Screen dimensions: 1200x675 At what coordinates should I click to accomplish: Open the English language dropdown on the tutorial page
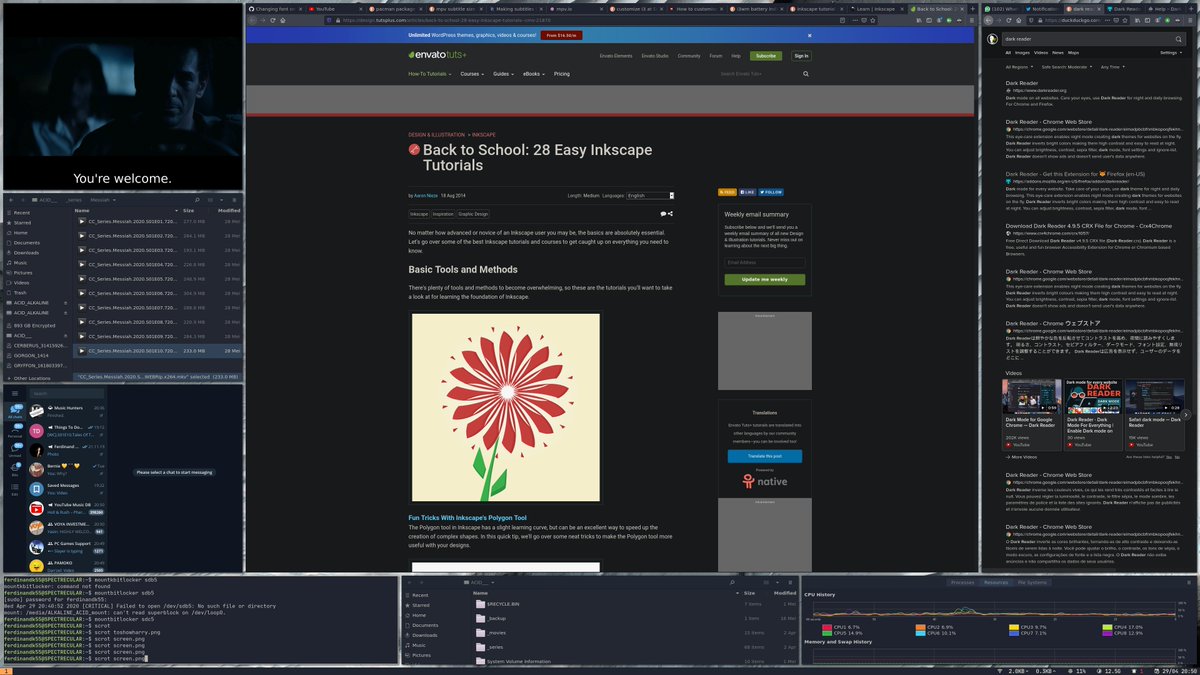(650, 196)
